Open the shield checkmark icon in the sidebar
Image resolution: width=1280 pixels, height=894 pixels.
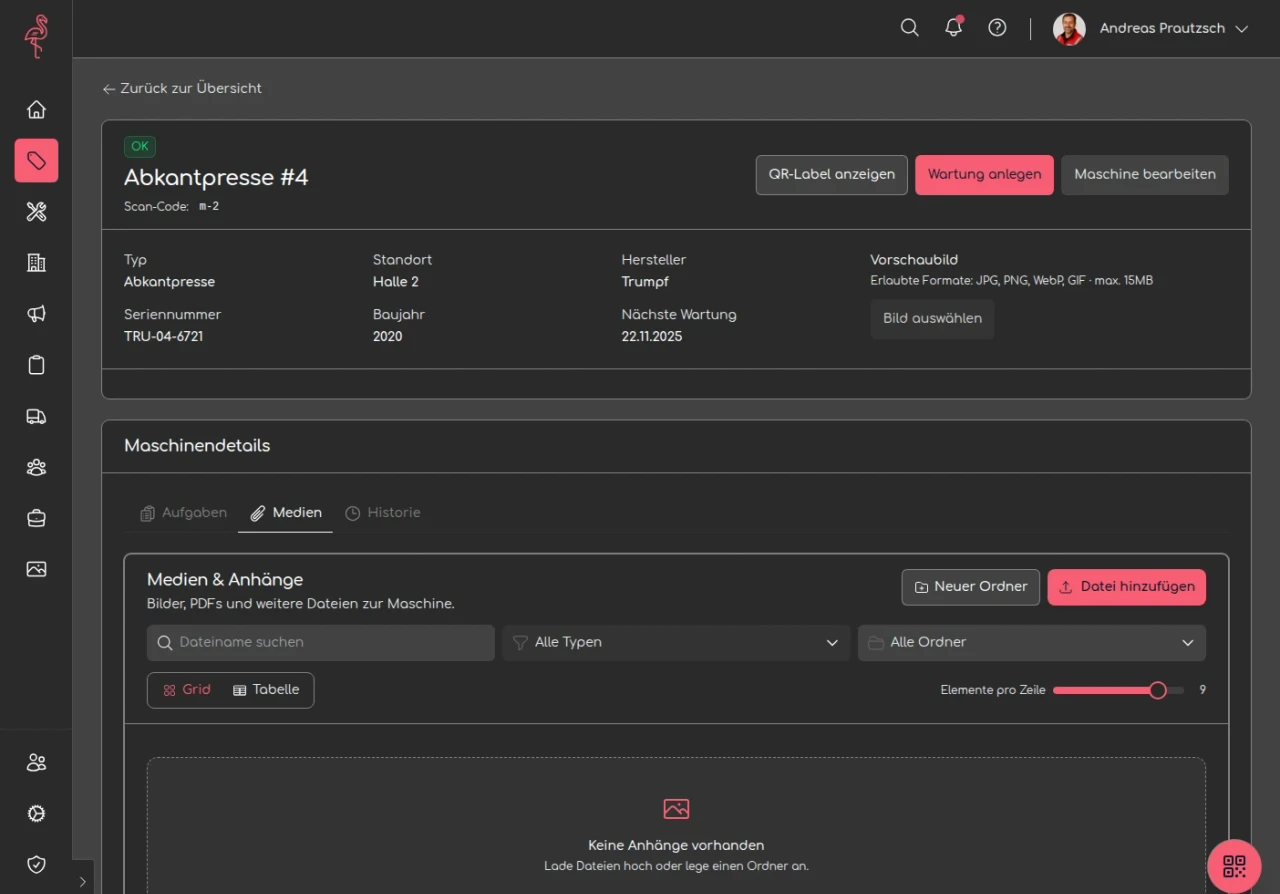[36, 865]
